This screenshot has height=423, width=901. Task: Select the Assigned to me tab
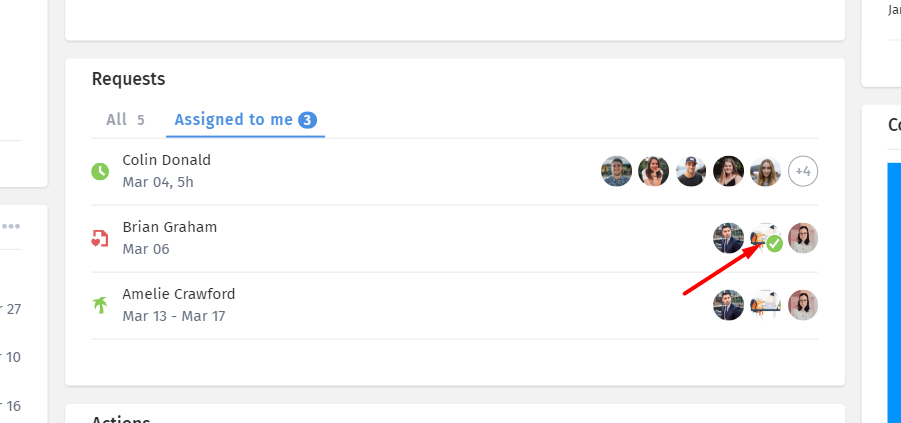pyautogui.click(x=245, y=120)
